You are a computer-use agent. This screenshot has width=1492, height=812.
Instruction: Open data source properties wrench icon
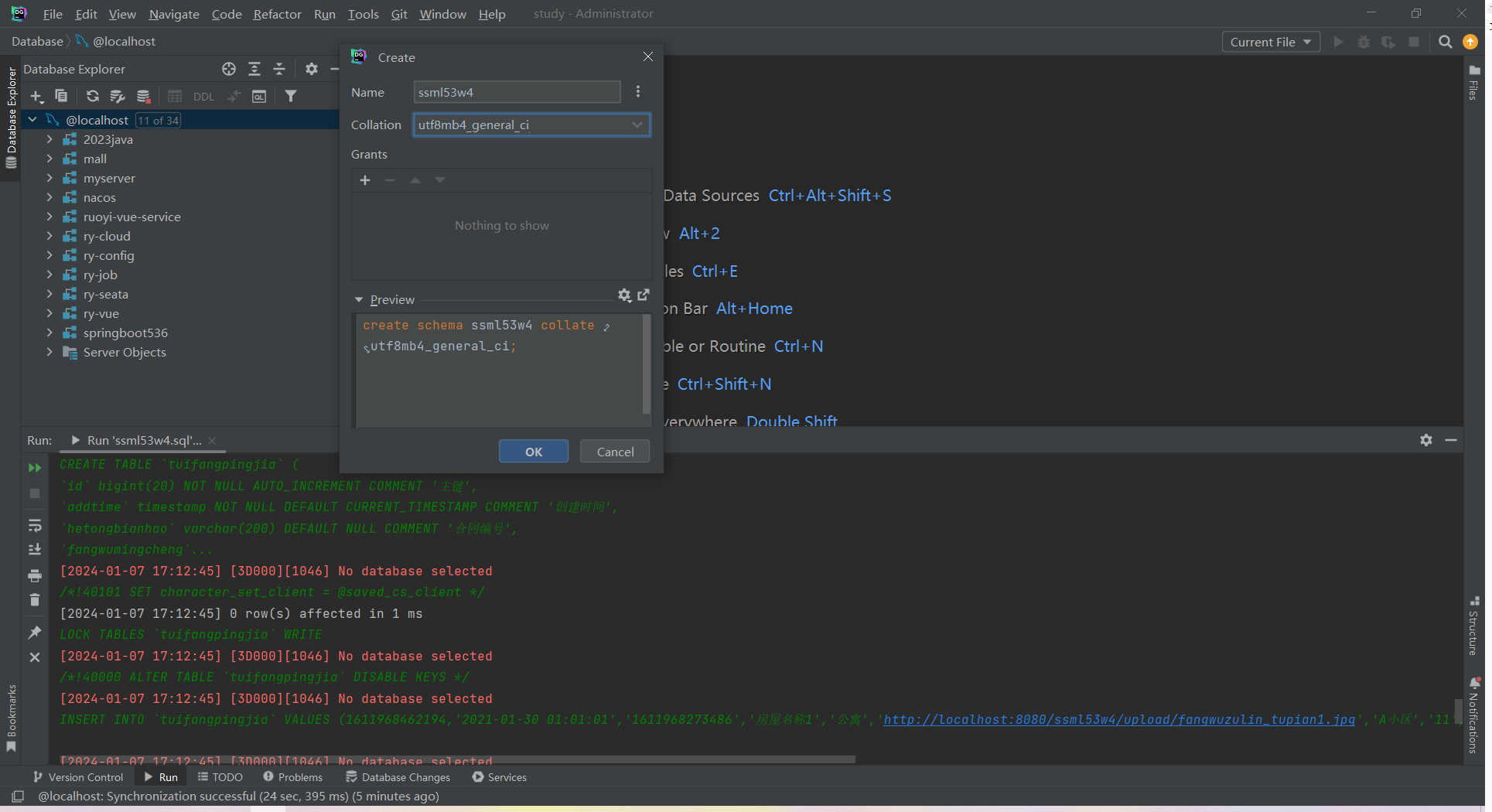pos(118,96)
